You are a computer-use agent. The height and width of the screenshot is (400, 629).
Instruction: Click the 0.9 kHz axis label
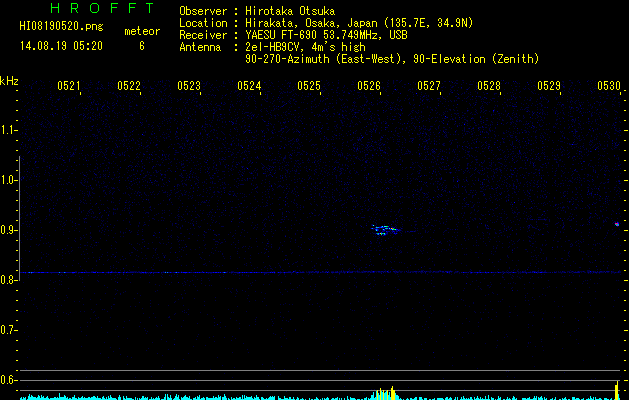[8, 230]
